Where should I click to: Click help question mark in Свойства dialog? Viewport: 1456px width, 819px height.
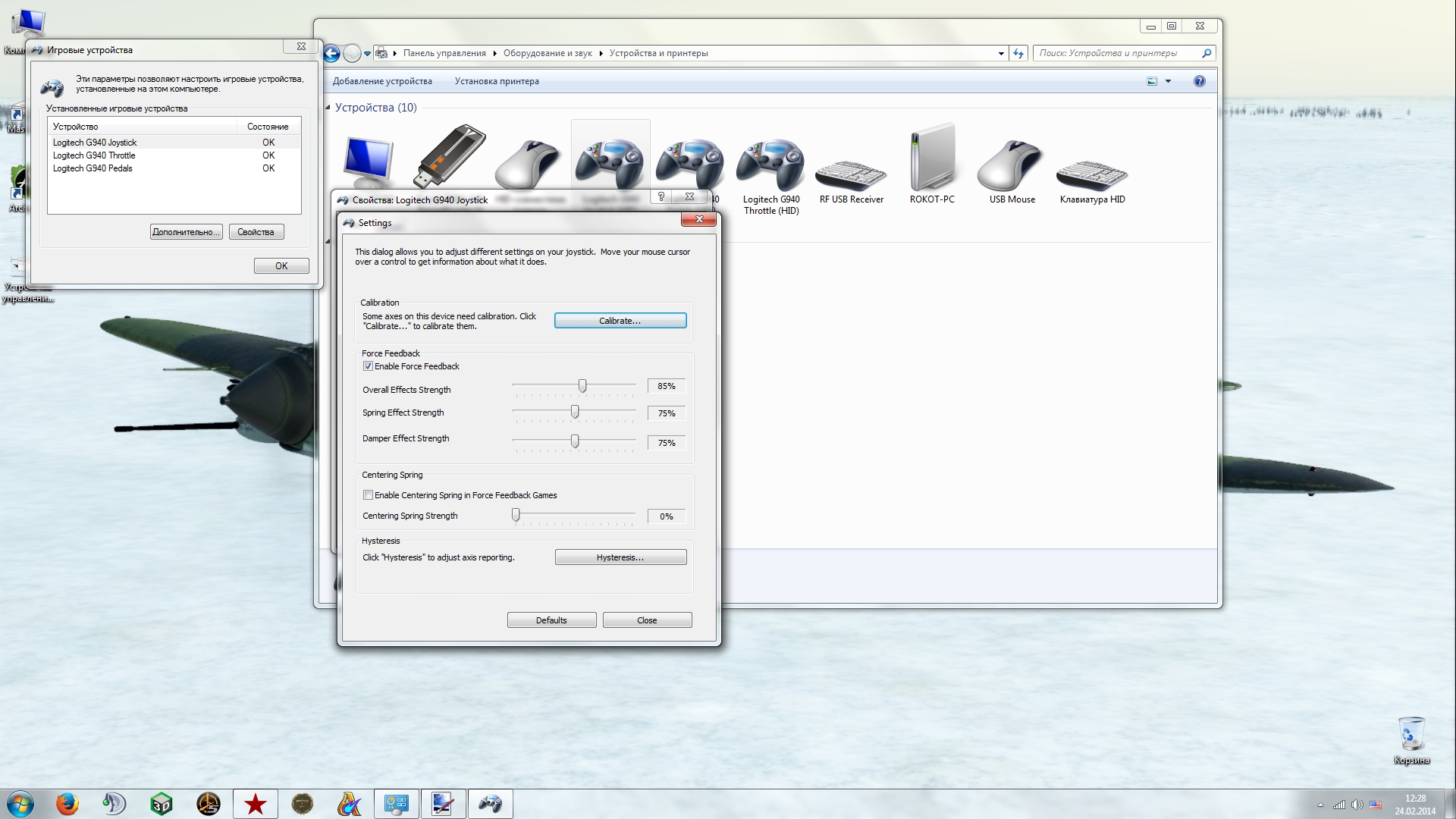(661, 196)
